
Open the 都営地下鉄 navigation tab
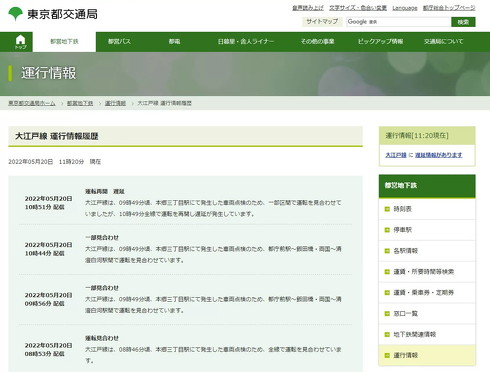click(x=64, y=42)
